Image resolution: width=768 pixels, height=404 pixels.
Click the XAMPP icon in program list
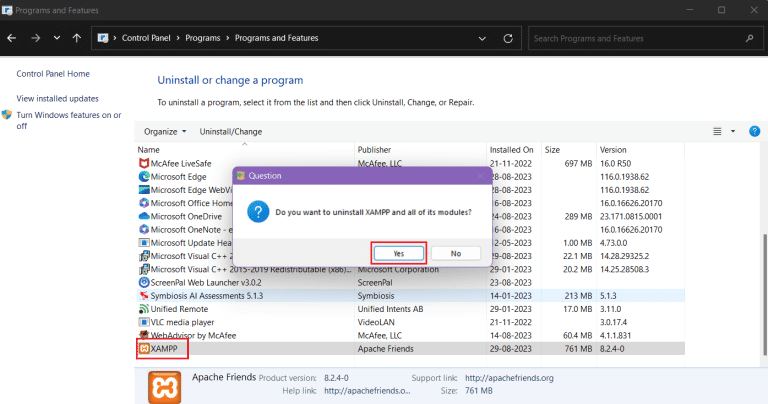coord(143,349)
